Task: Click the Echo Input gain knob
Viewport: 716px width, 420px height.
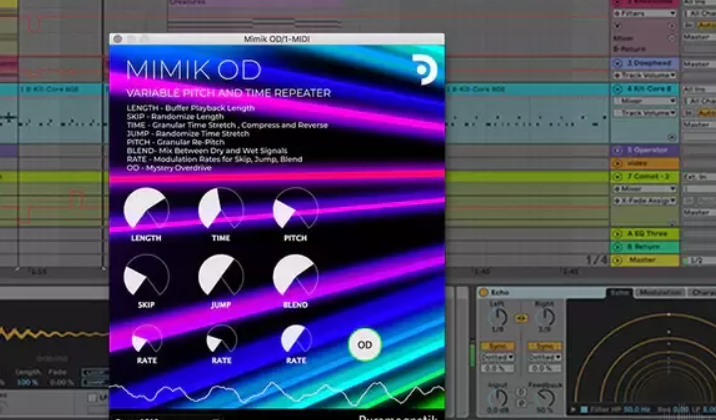Action: [x=498, y=399]
